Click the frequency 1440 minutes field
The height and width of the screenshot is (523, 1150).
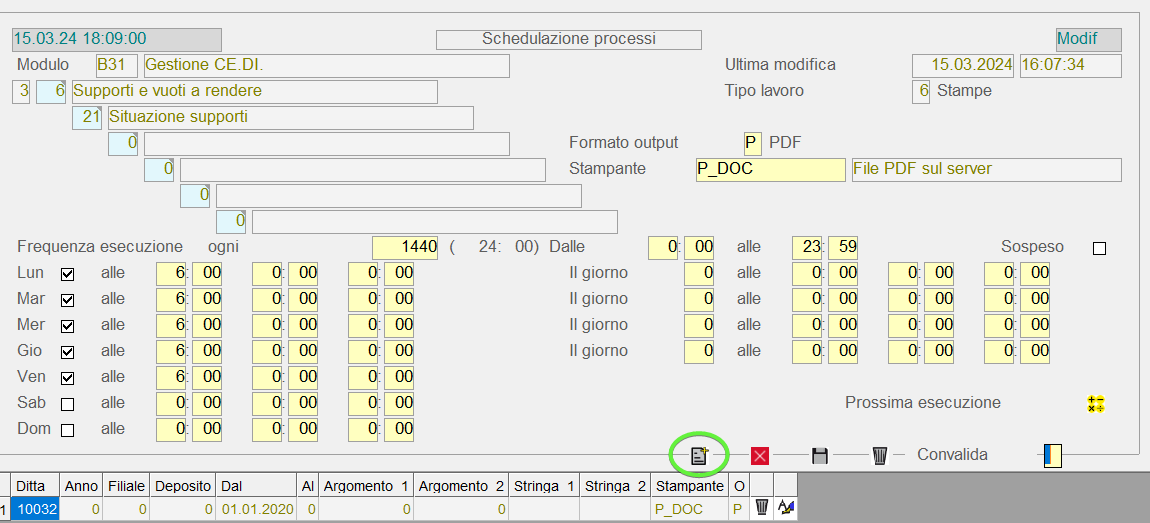tap(405, 247)
